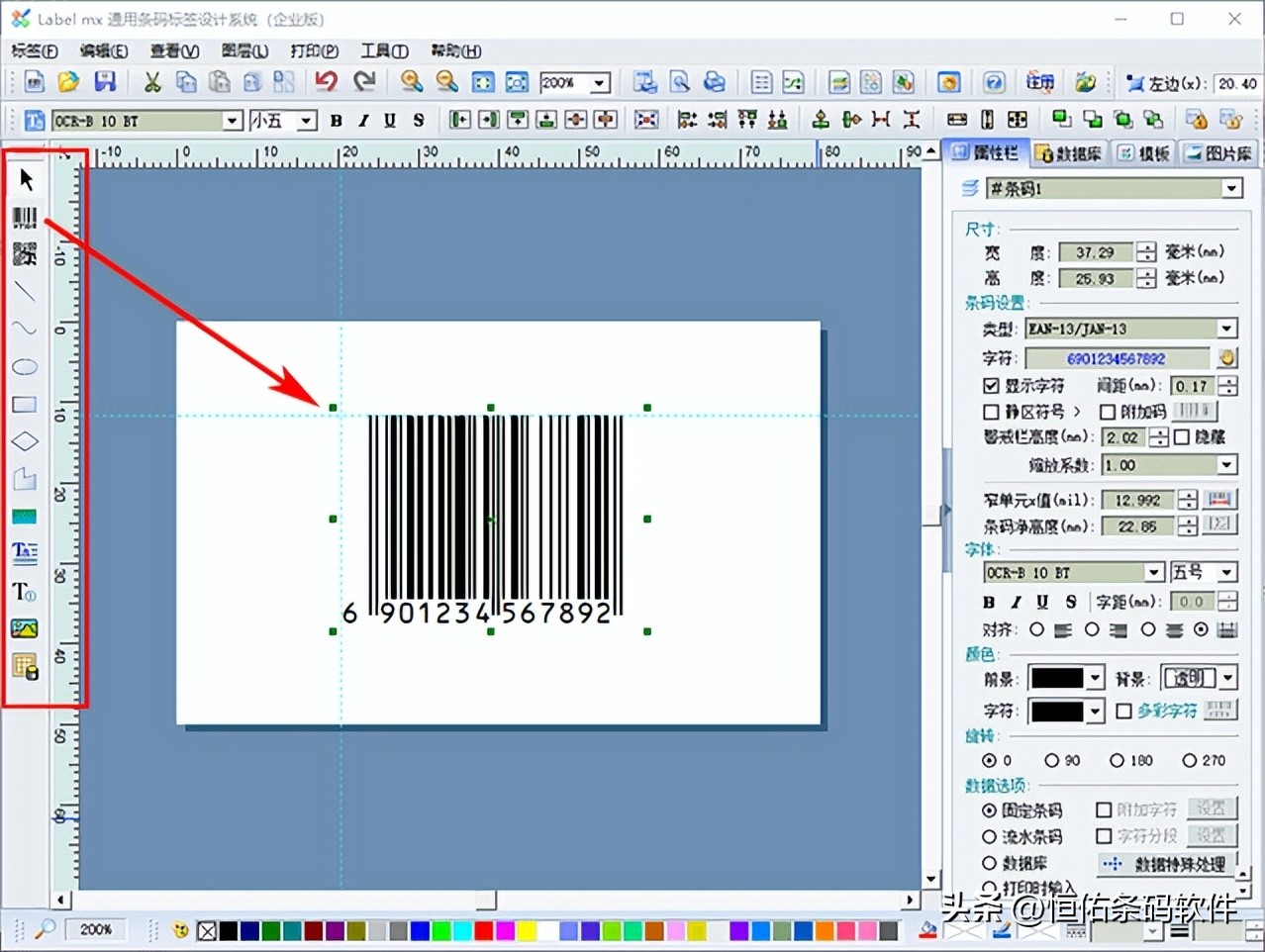This screenshot has height=952, width=1265.
Task: Select the image insert tool
Action: pos(25,627)
